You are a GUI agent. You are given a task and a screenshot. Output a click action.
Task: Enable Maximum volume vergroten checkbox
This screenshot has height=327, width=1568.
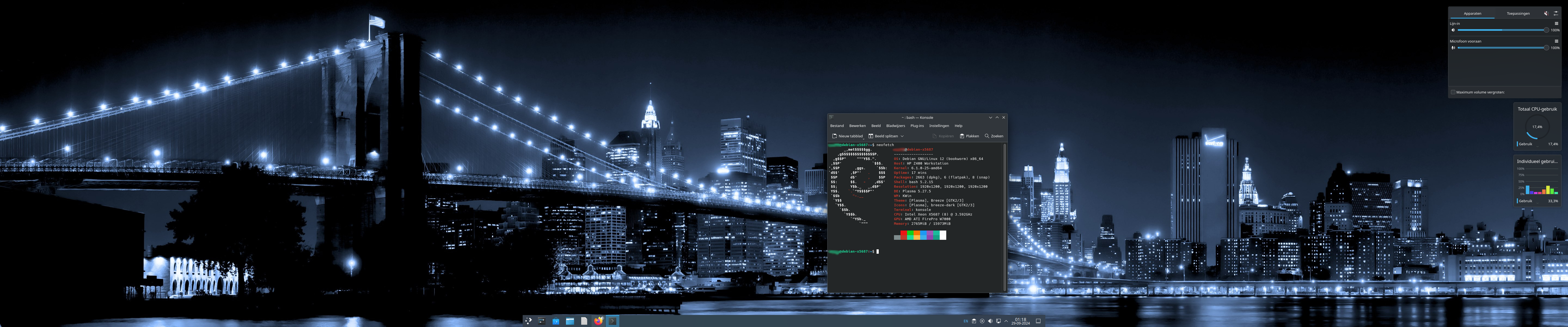(x=1453, y=93)
